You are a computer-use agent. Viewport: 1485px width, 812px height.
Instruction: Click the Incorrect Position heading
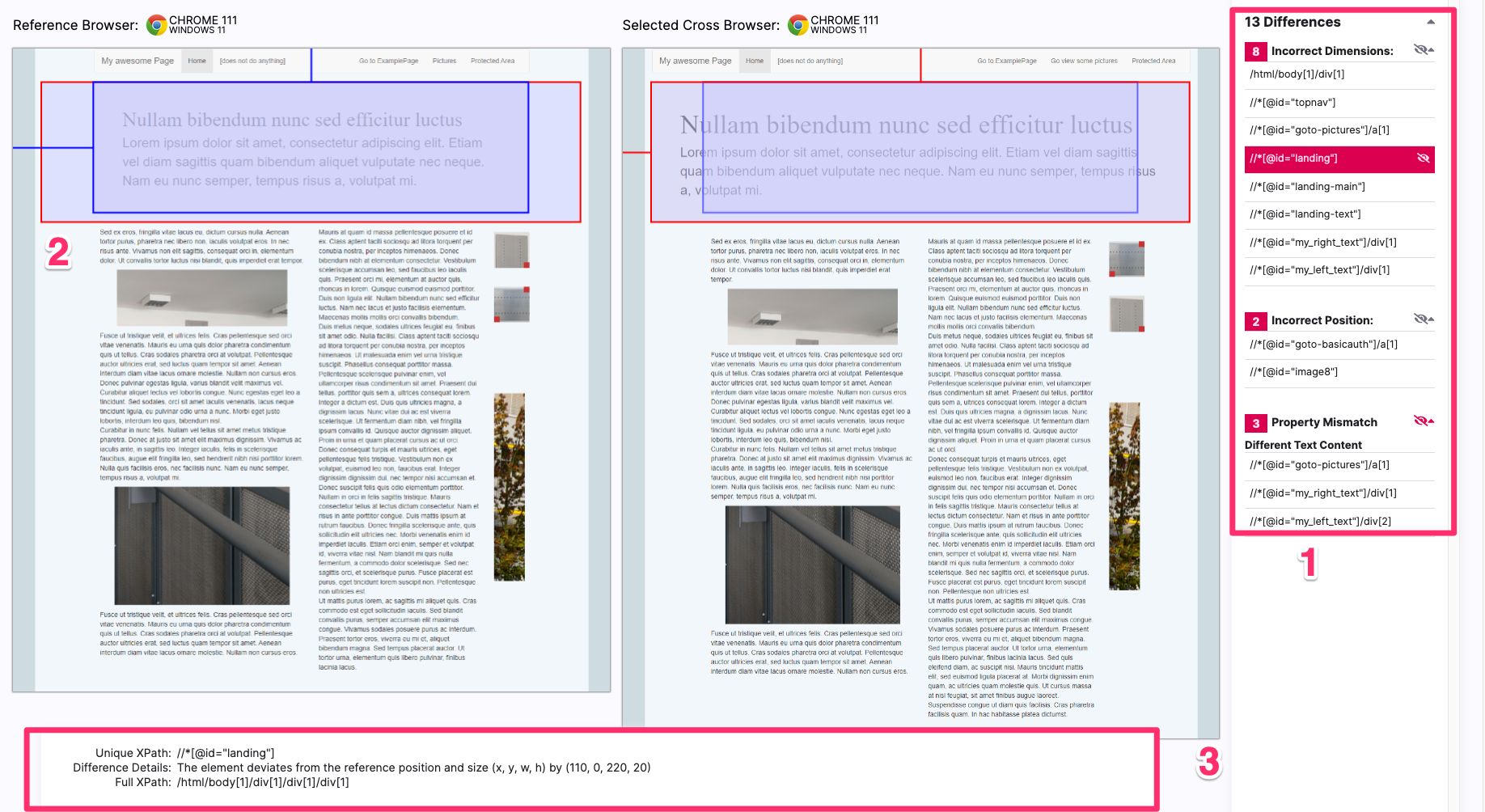click(x=1322, y=320)
